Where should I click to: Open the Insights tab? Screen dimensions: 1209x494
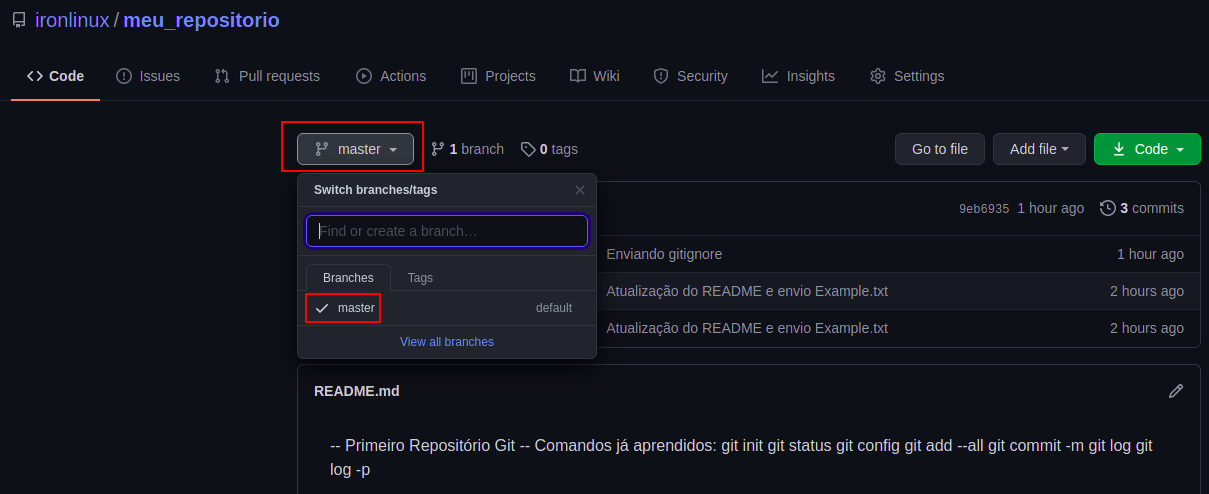798,76
